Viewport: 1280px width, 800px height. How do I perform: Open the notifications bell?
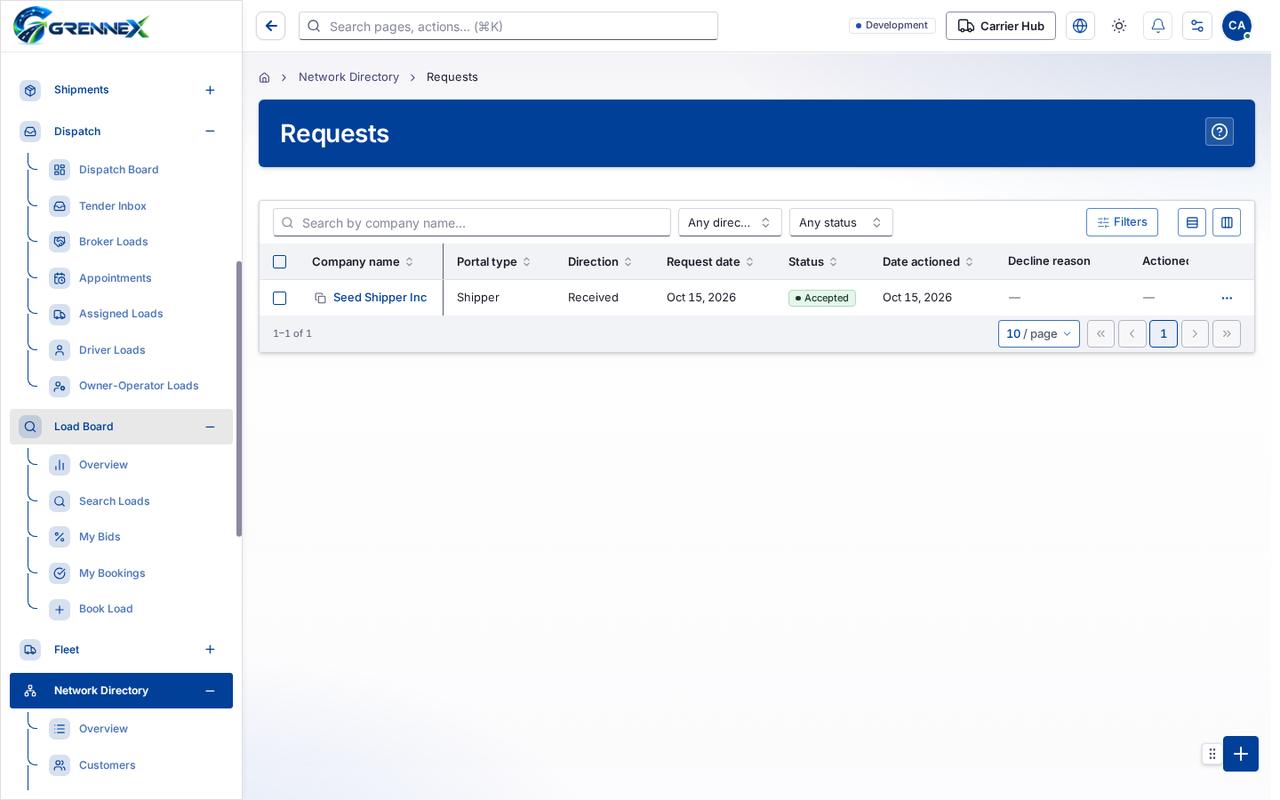click(1158, 26)
